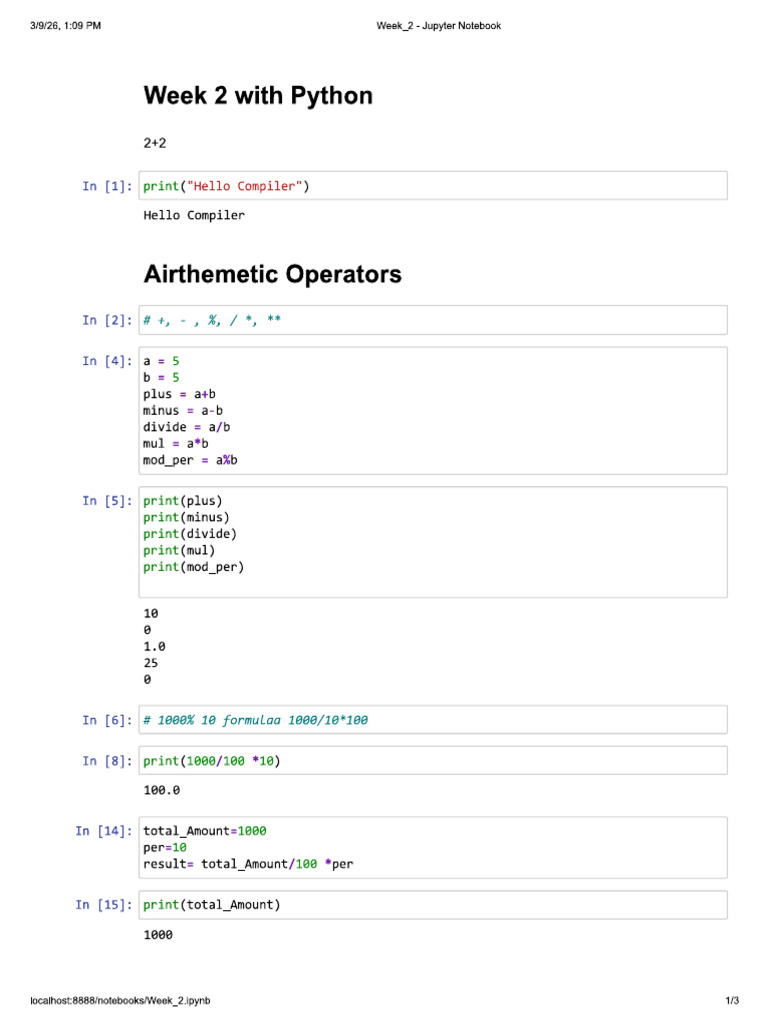Place cursor on 'plus = a+b' line
This screenshot has height=1024, width=768.
(x=180, y=394)
